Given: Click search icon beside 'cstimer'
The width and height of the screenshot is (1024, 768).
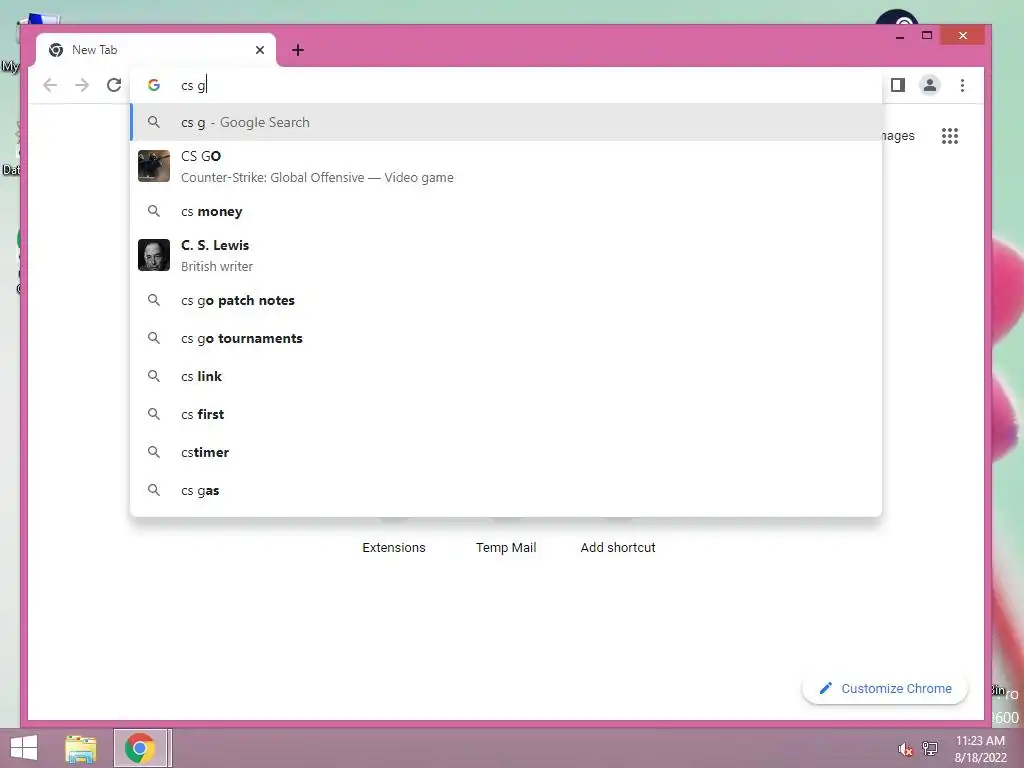Looking at the screenshot, I should click(x=153, y=452).
